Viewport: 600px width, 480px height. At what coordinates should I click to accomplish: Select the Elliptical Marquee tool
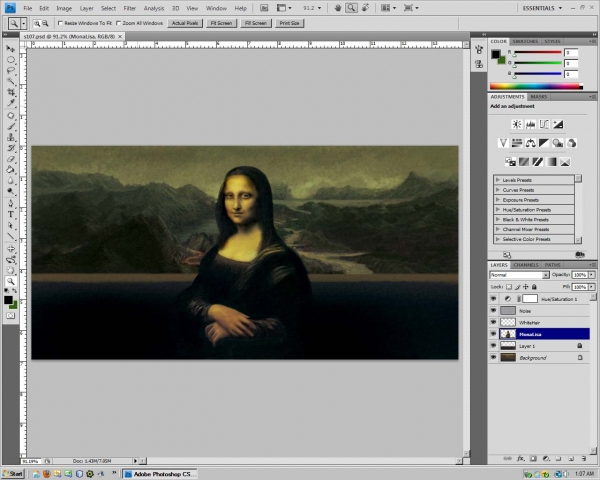[x=10, y=60]
